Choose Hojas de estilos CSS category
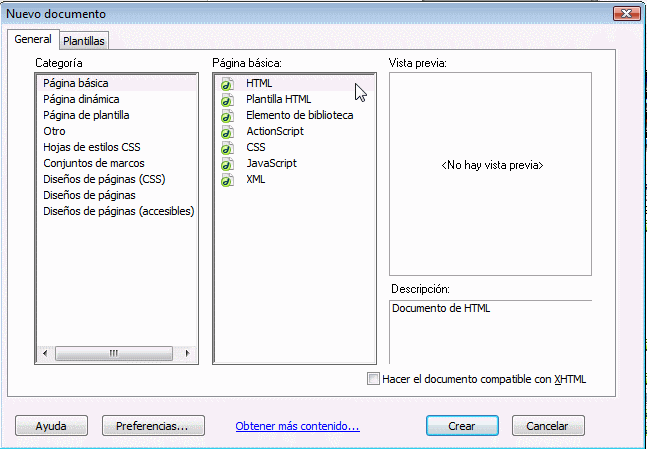Image resolution: width=647 pixels, height=449 pixels. (92, 147)
